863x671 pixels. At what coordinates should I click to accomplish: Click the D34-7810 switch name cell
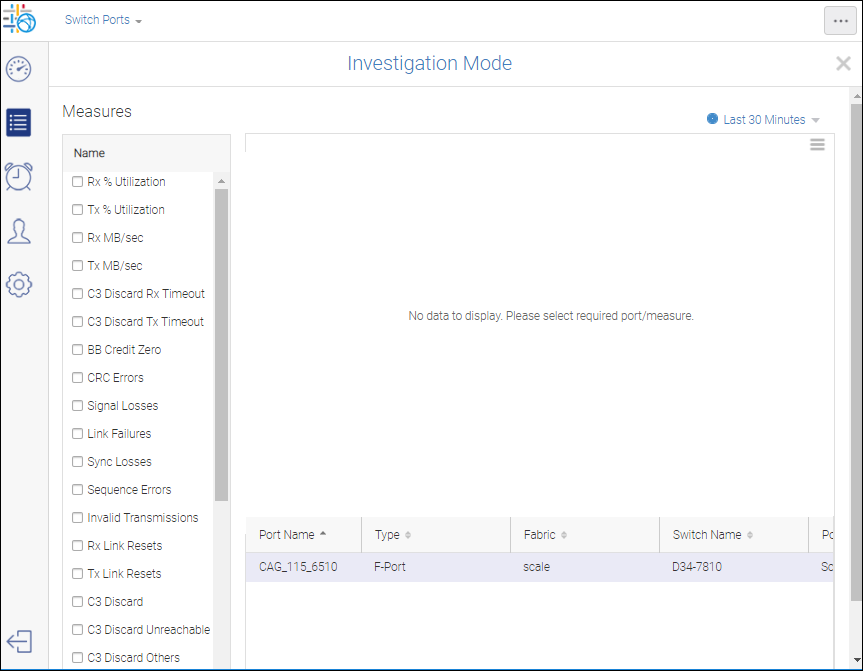pos(697,567)
